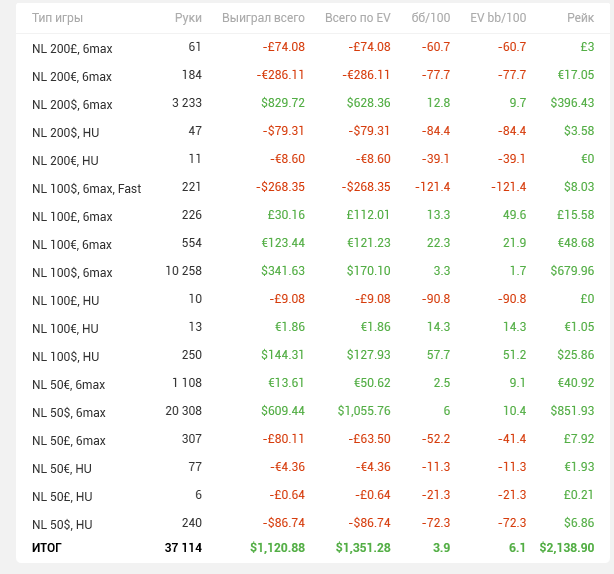Select the NL 50£, HU row label

(x=62, y=496)
